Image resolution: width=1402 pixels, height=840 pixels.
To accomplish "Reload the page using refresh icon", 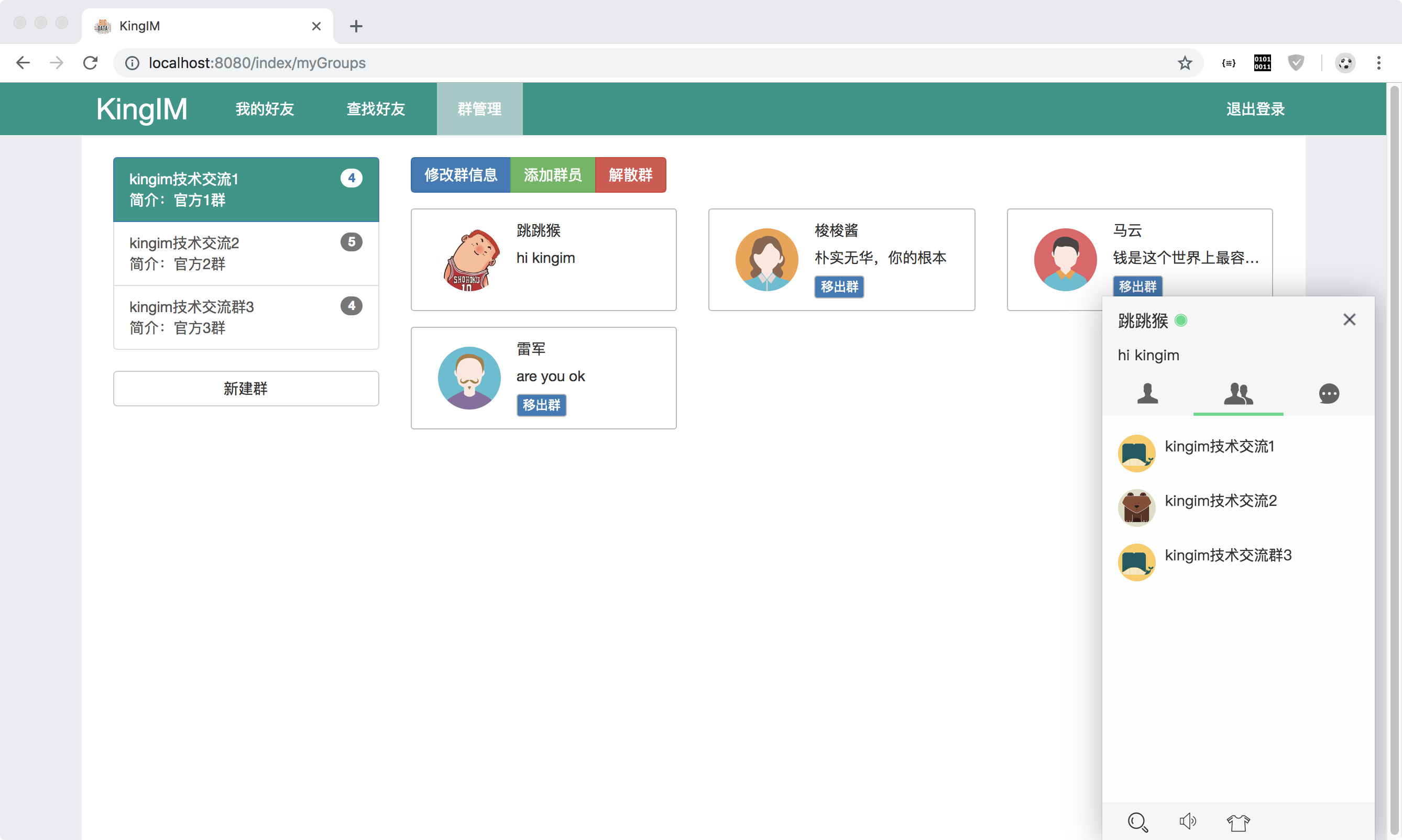I will (91, 63).
